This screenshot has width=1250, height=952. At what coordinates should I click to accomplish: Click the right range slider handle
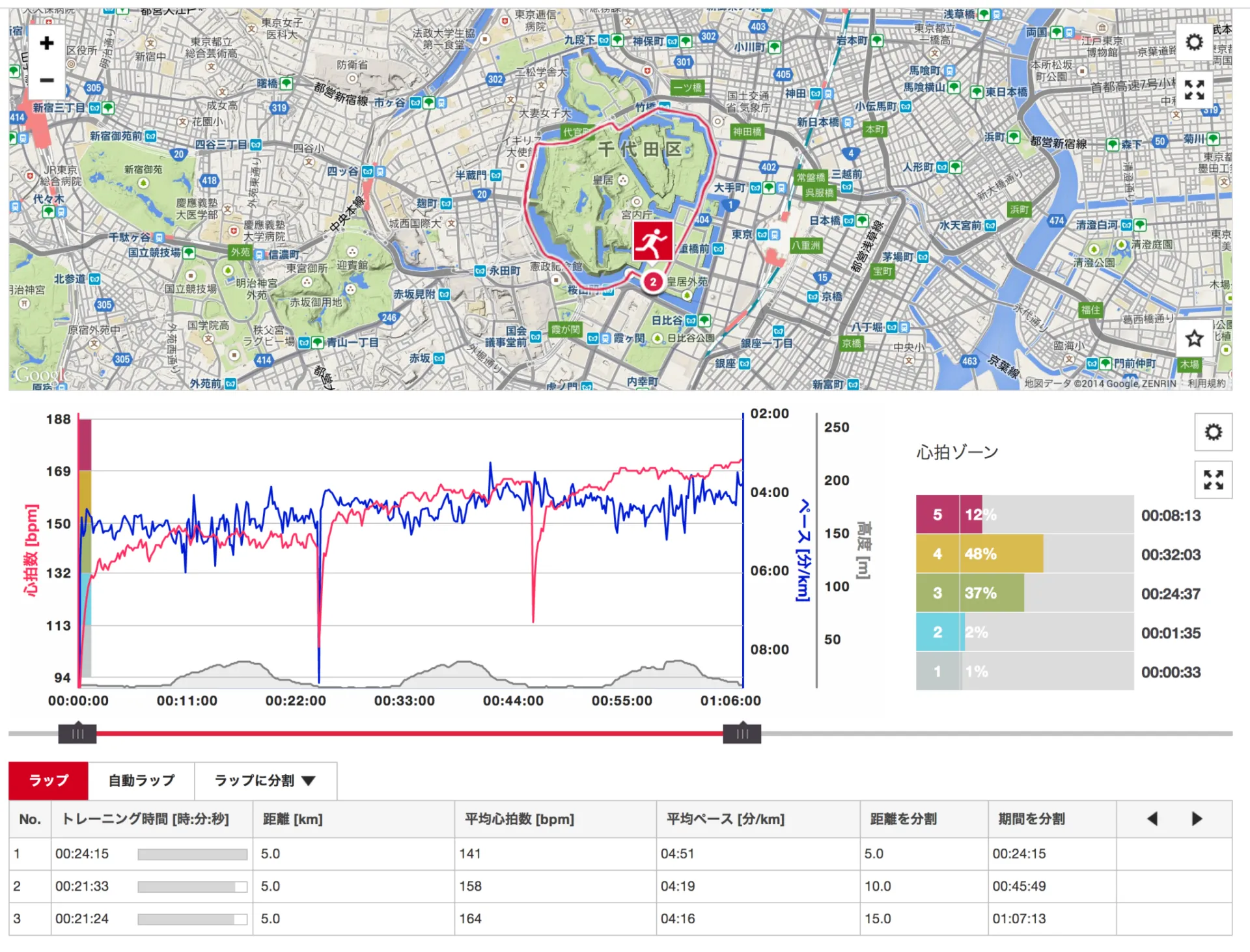742,733
